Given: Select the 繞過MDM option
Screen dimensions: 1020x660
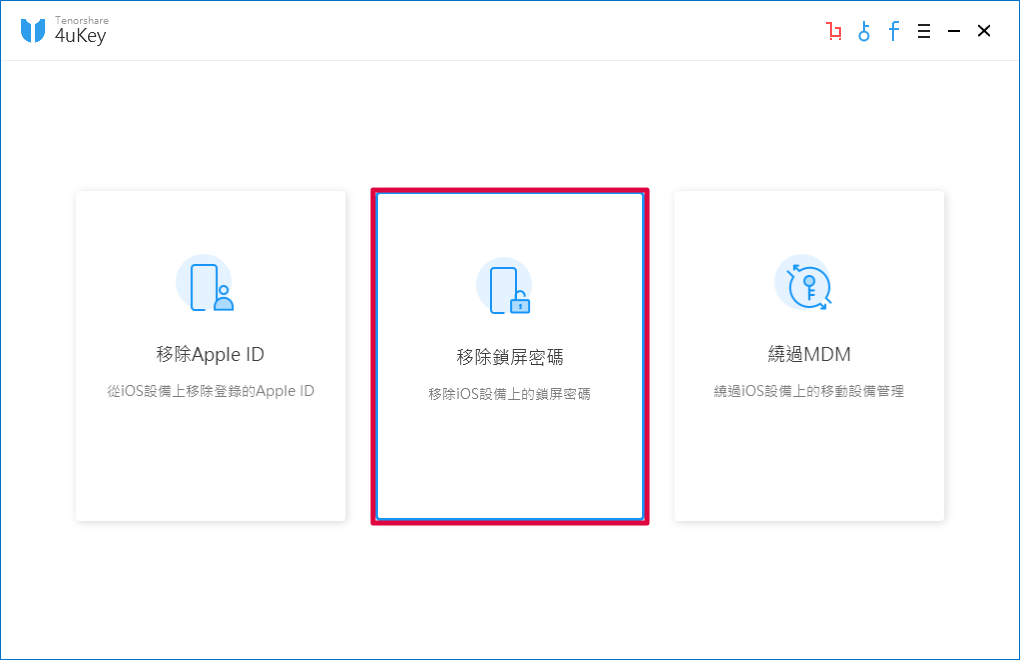Looking at the screenshot, I should [809, 355].
